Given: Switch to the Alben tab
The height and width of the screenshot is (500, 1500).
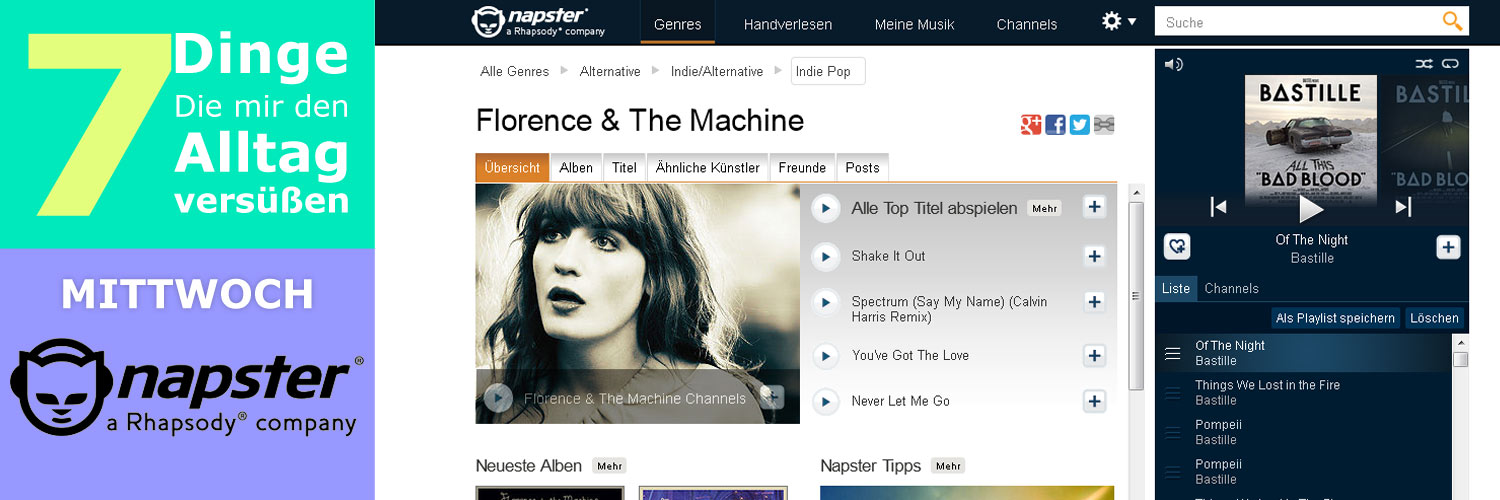Looking at the screenshot, I should (x=576, y=168).
